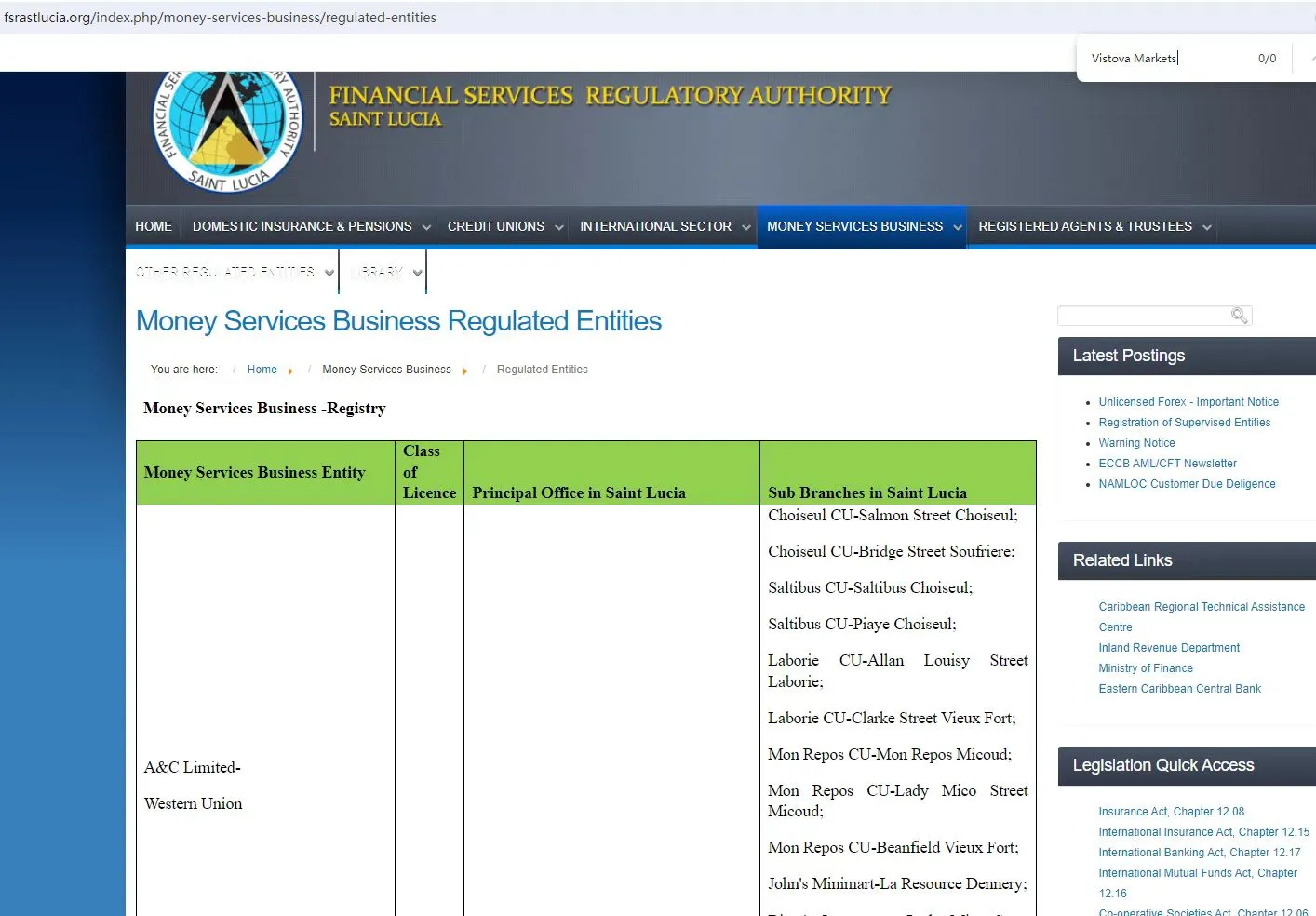Visit Caribbean Regional Technical Assistance Centre link
Screen dimensions: 1316x916
coord(1202,617)
